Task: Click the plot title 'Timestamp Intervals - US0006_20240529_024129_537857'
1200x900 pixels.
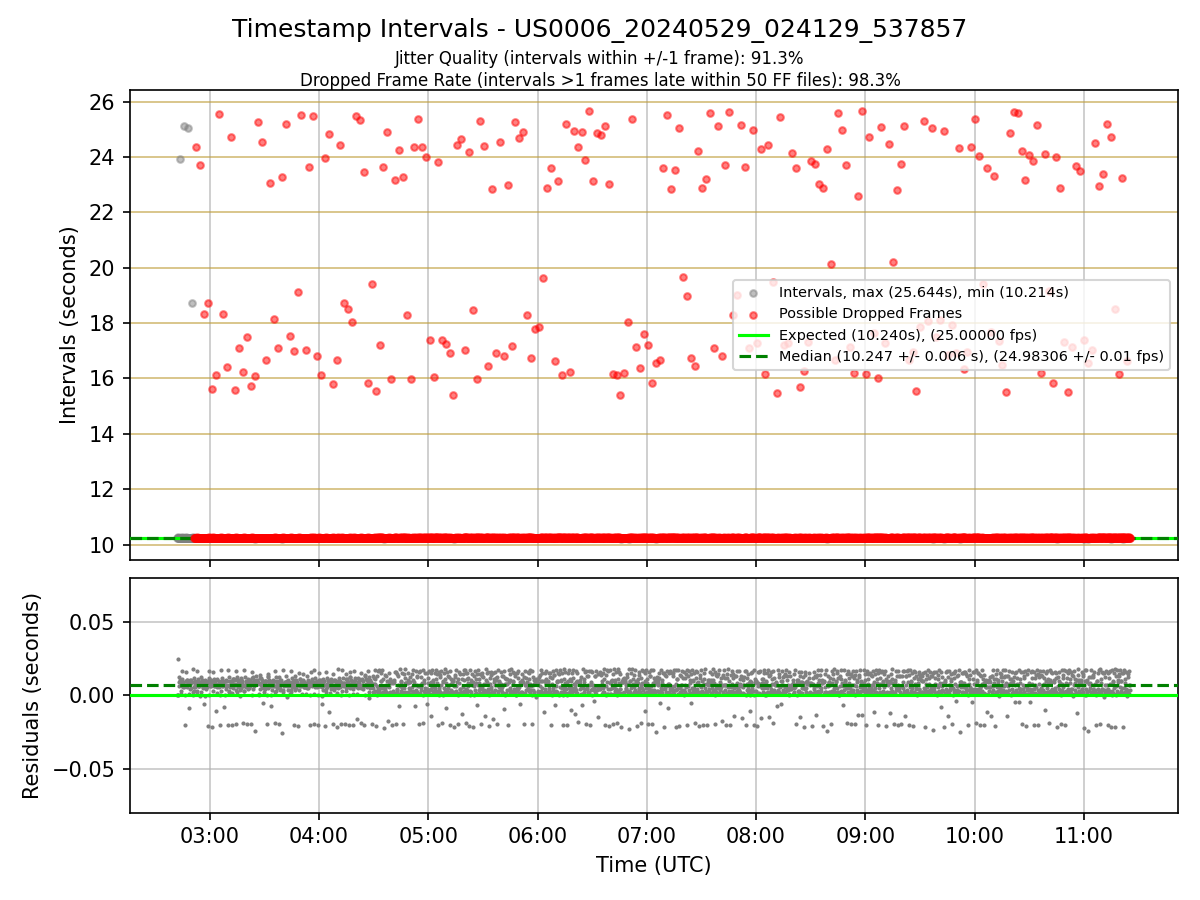Action: (x=599, y=29)
